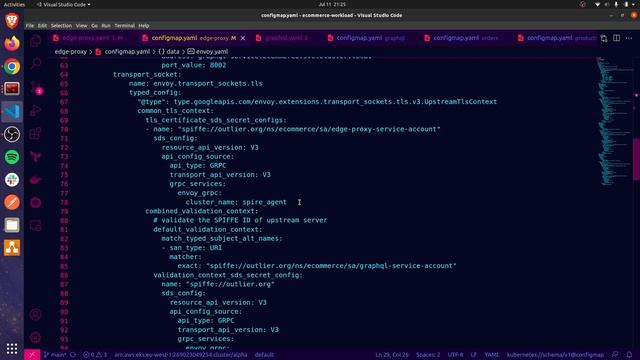The height and width of the screenshot is (360, 640).
Task: Switch to the graphql.yaml tab
Action: click(x=285, y=38)
